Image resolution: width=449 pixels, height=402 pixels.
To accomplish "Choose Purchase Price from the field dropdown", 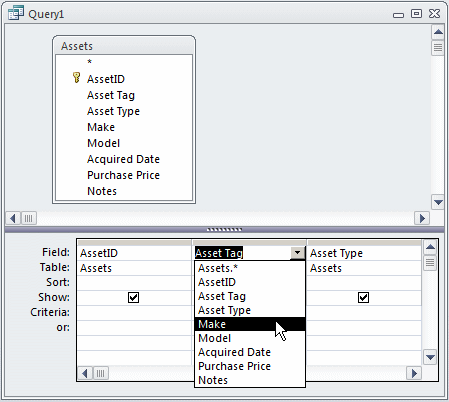I will click(250, 366).
